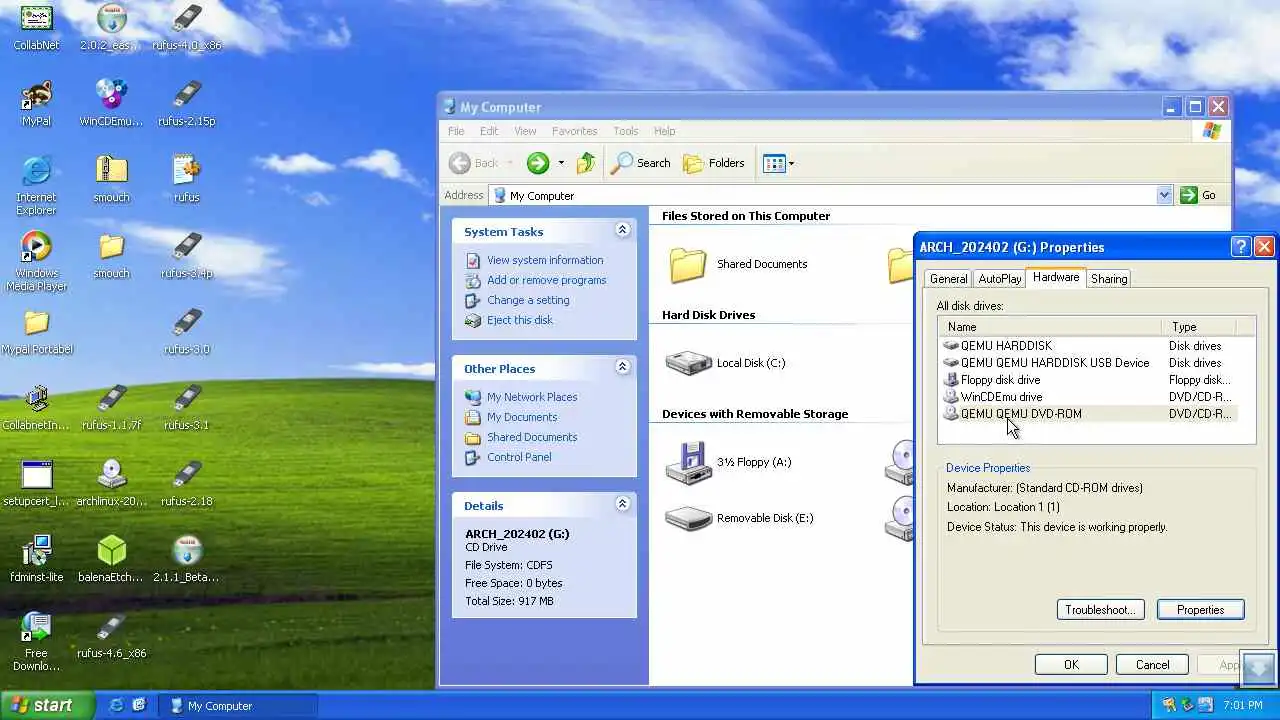Select the balenaEtcher desktop icon

[111, 559]
